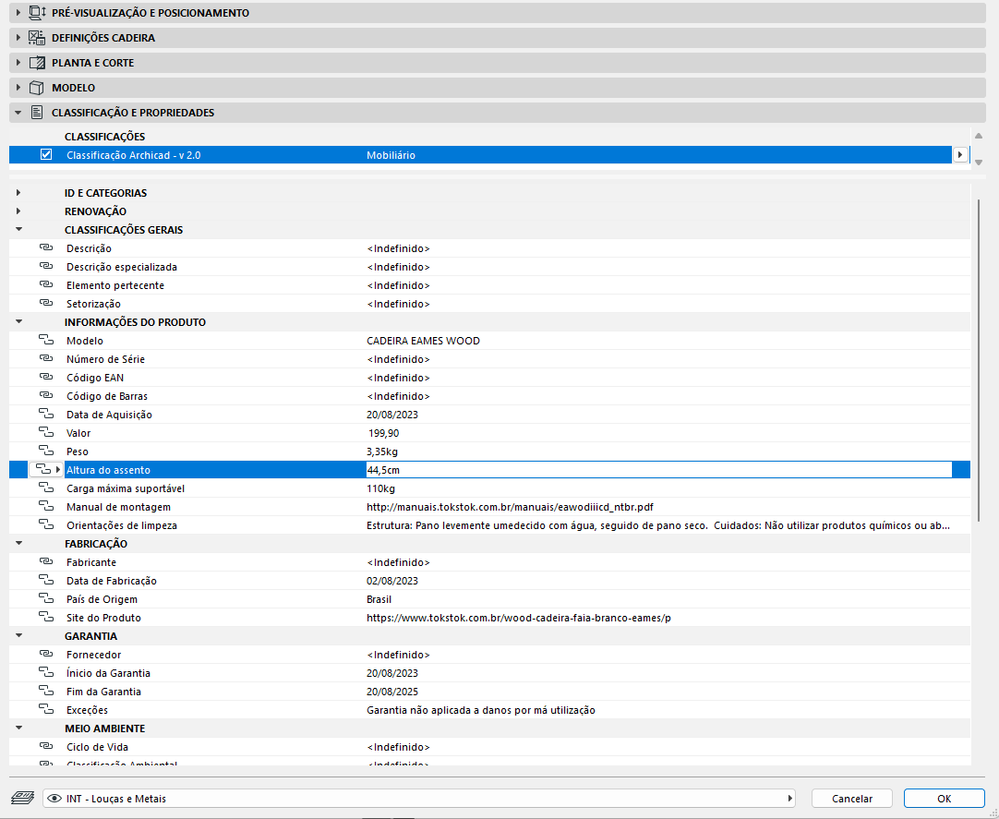Collapse the Informações do Produto group

point(18,322)
